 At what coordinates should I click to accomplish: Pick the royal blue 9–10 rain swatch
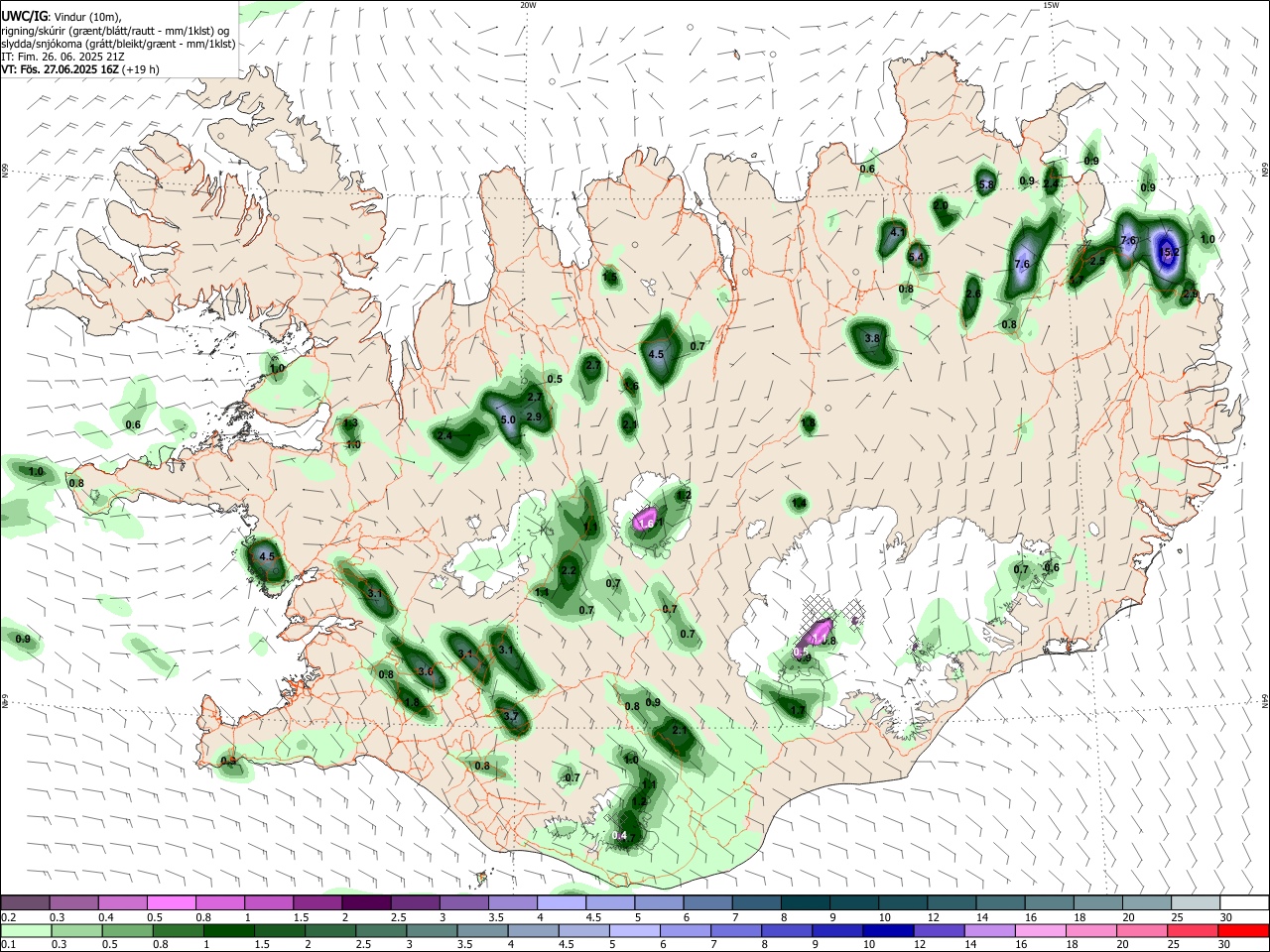[x=835, y=930]
